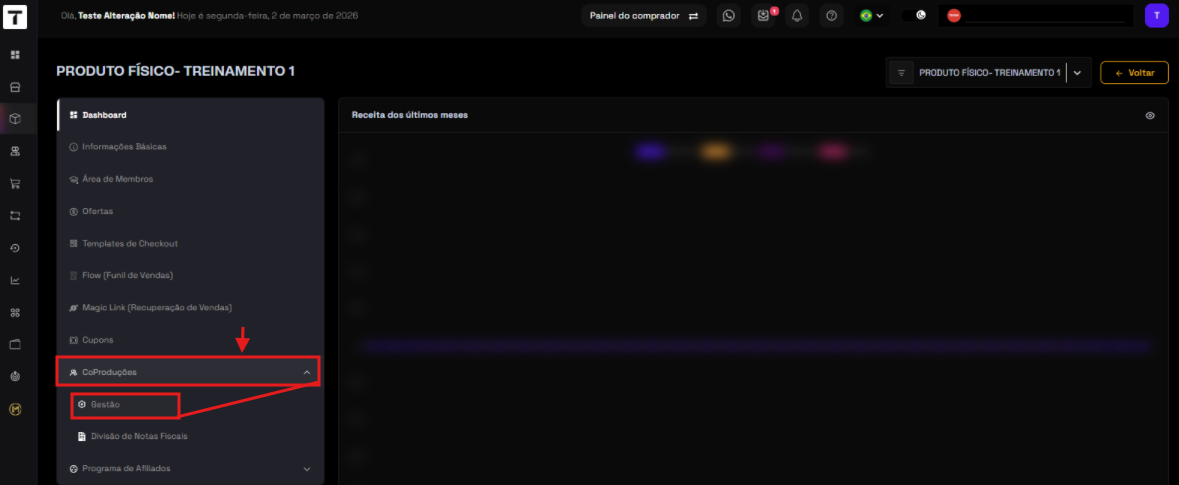This screenshot has width=1179, height=485.
Task: Open Informações Básicas menu item
Action: (124, 147)
